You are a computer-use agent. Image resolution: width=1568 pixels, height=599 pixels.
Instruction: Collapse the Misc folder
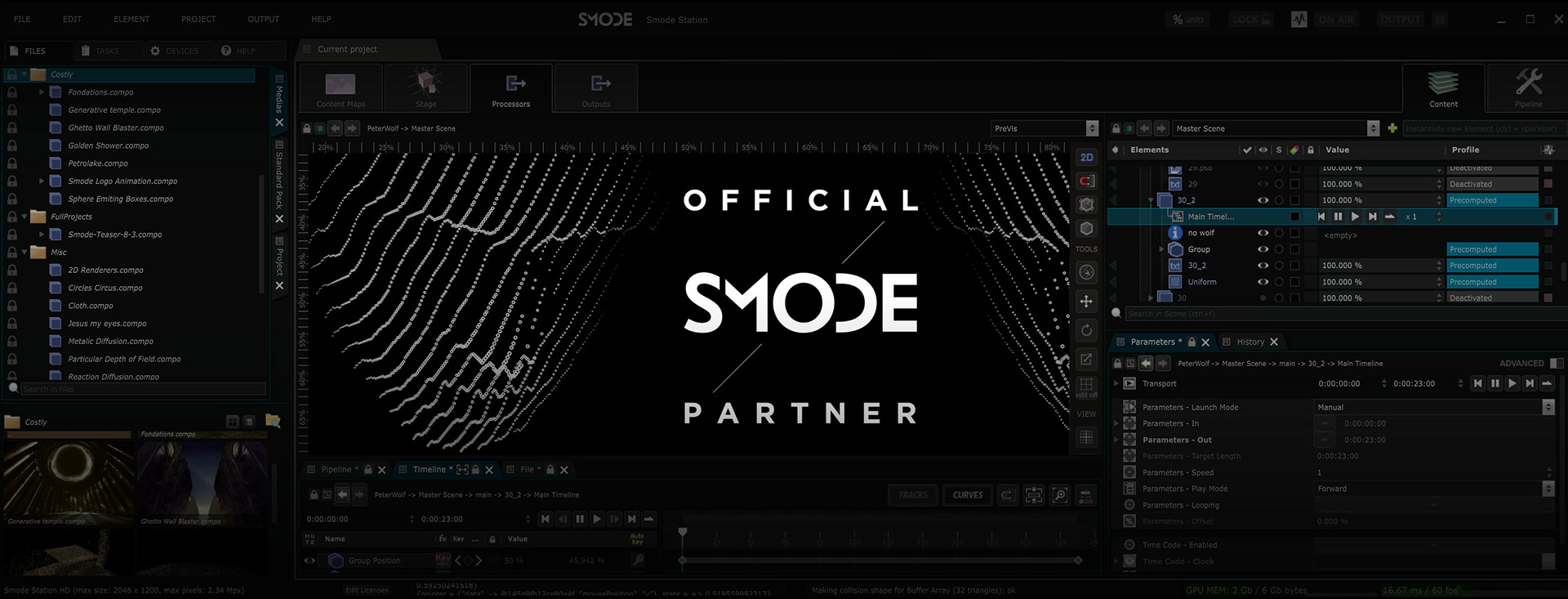(x=24, y=252)
